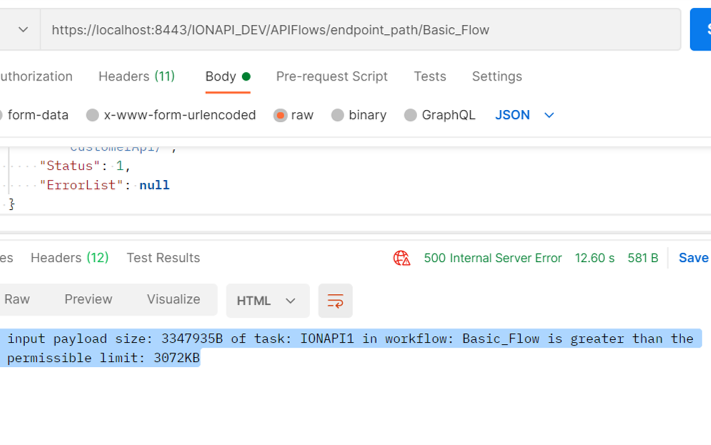Click the network globe warning icon
The height and width of the screenshot is (445, 711).
click(x=402, y=258)
